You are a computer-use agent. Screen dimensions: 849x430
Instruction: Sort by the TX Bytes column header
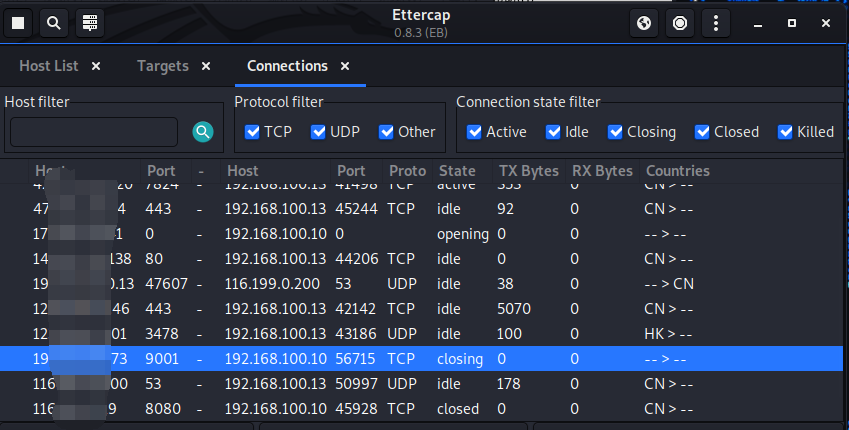(528, 171)
